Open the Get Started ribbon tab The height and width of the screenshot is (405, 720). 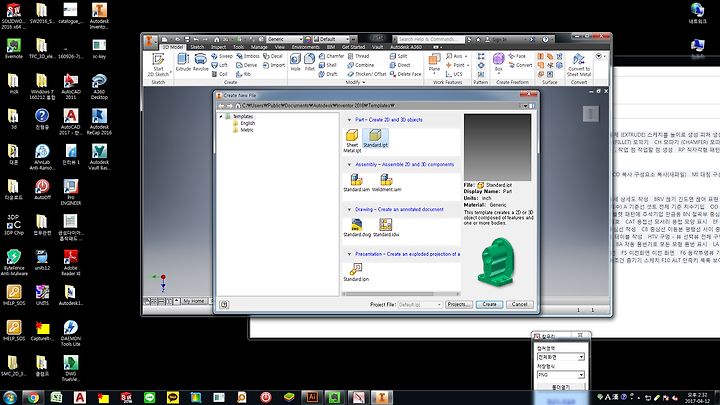(x=354, y=47)
